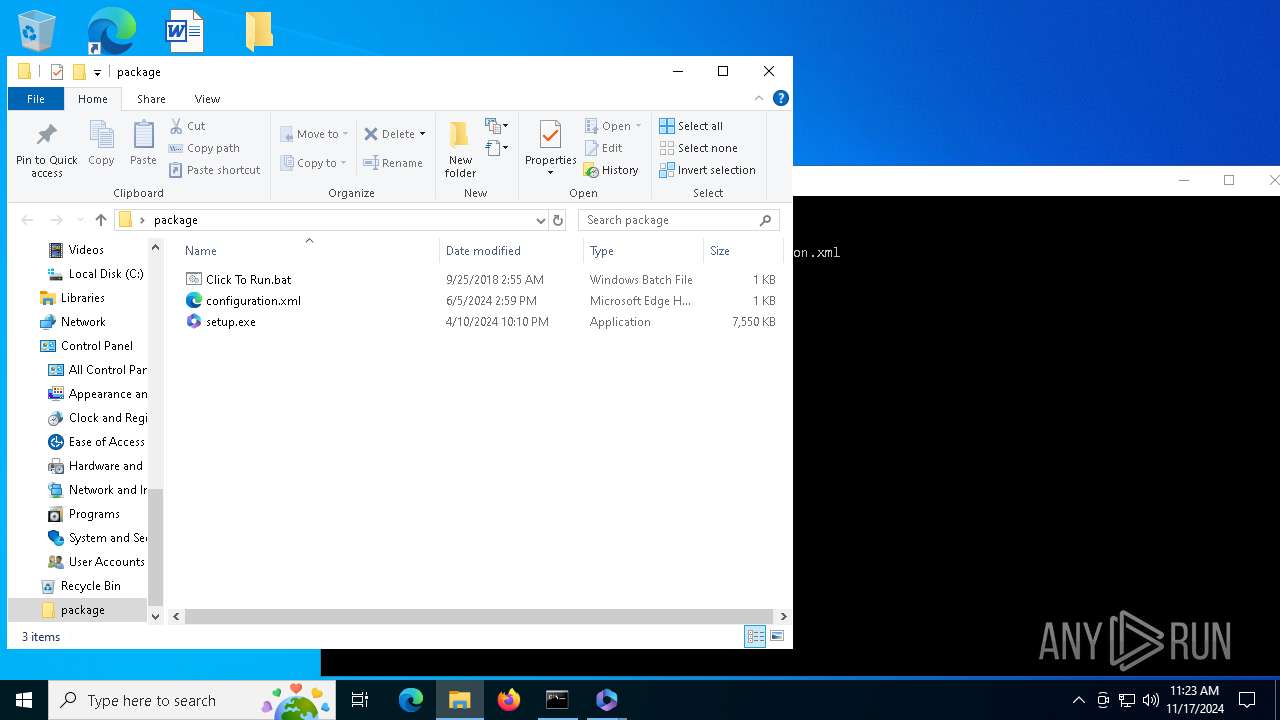Click the Delete button in ribbon
This screenshot has height=720, width=1280.
coord(389,134)
